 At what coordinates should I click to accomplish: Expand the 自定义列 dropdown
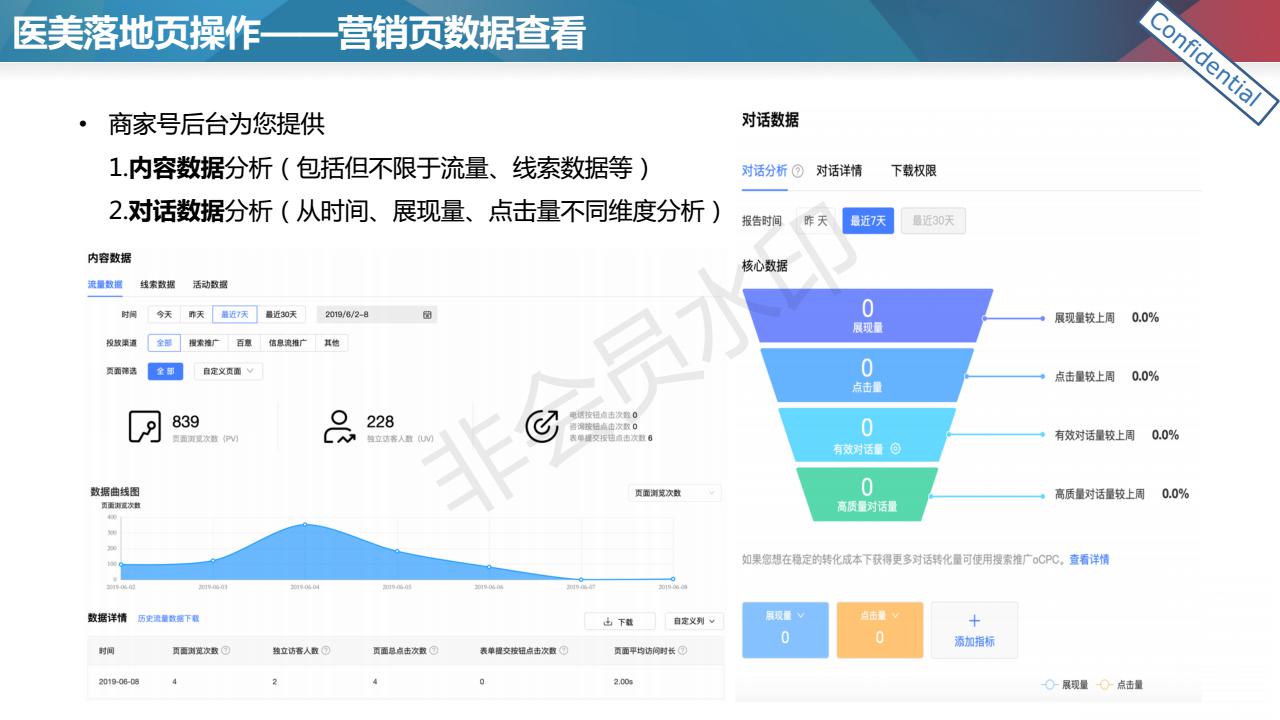click(693, 621)
